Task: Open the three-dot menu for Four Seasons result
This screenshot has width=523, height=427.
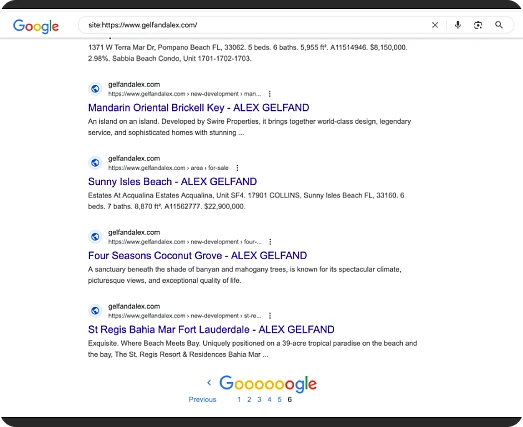Action: click(270, 242)
